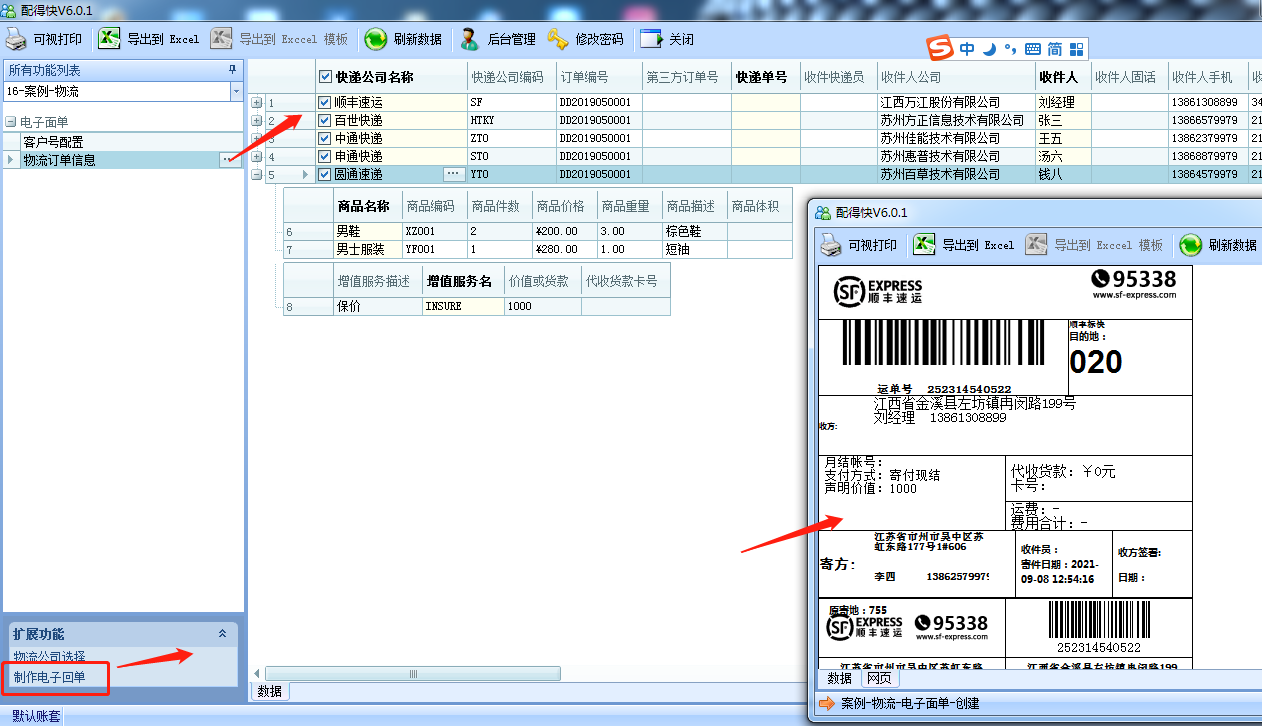
Task: Uncheck the 顺丰速运 row checkbox
Action: click(324, 102)
